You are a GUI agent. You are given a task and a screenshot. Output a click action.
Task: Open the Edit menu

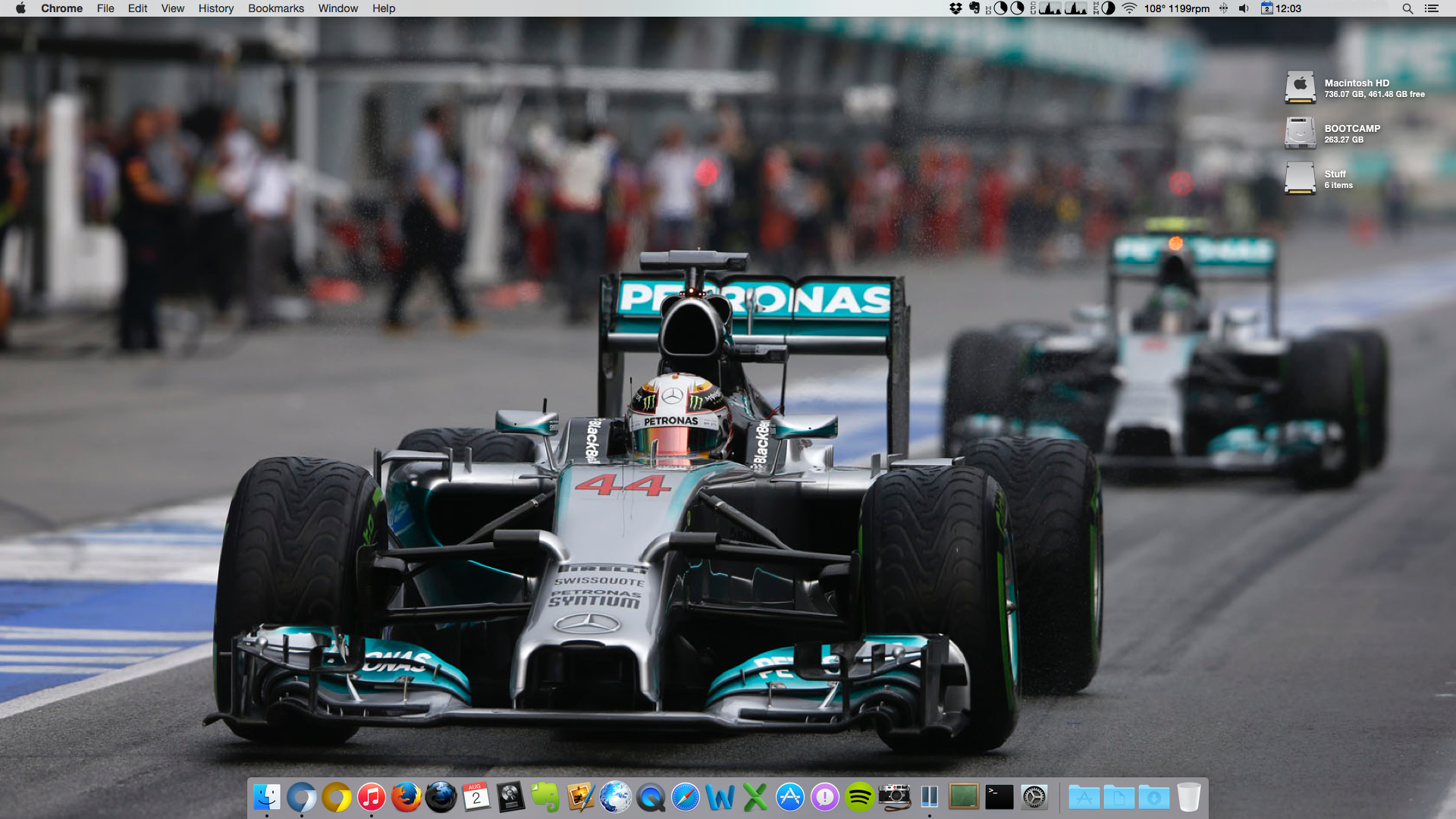[x=137, y=8]
